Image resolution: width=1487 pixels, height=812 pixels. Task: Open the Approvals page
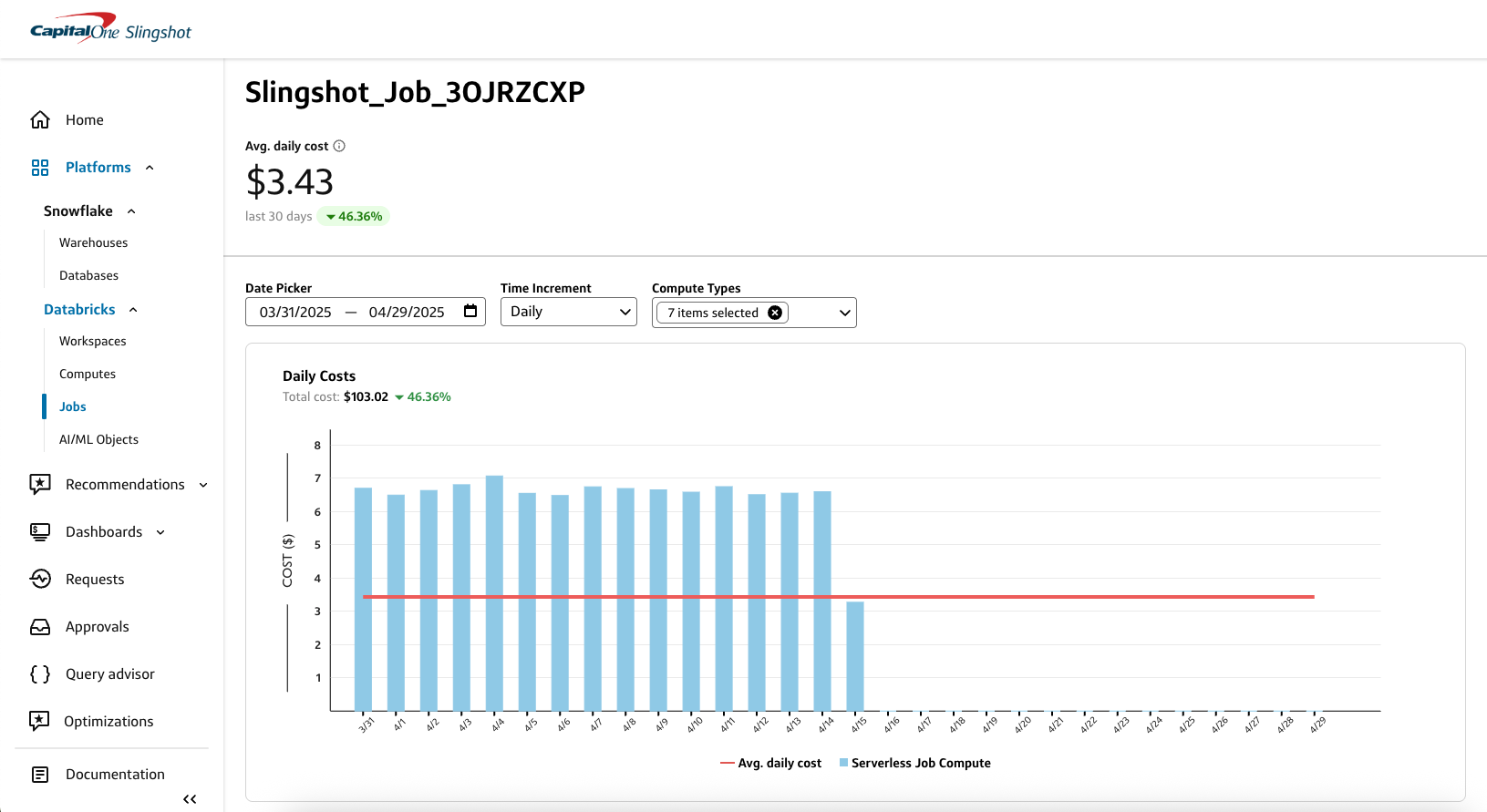point(98,627)
